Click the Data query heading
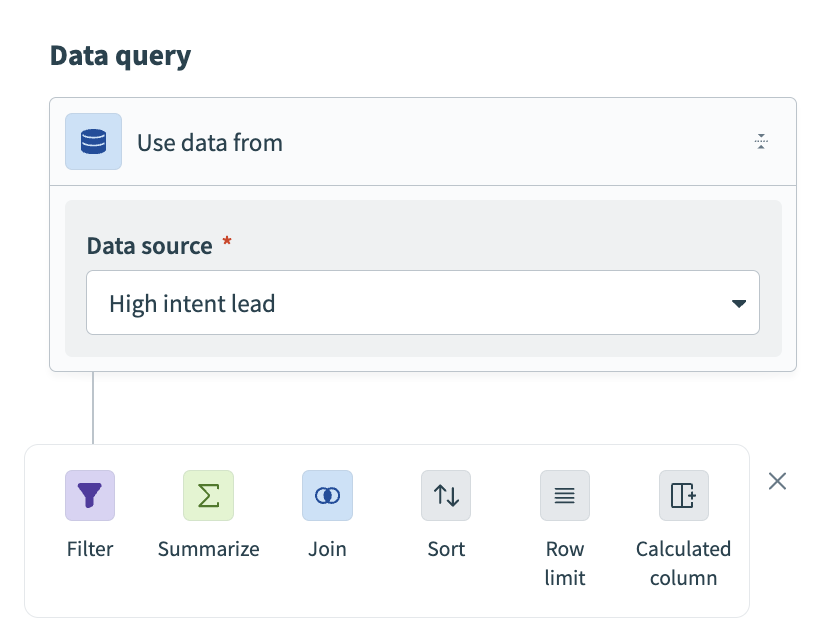 (x=120, y=55)
